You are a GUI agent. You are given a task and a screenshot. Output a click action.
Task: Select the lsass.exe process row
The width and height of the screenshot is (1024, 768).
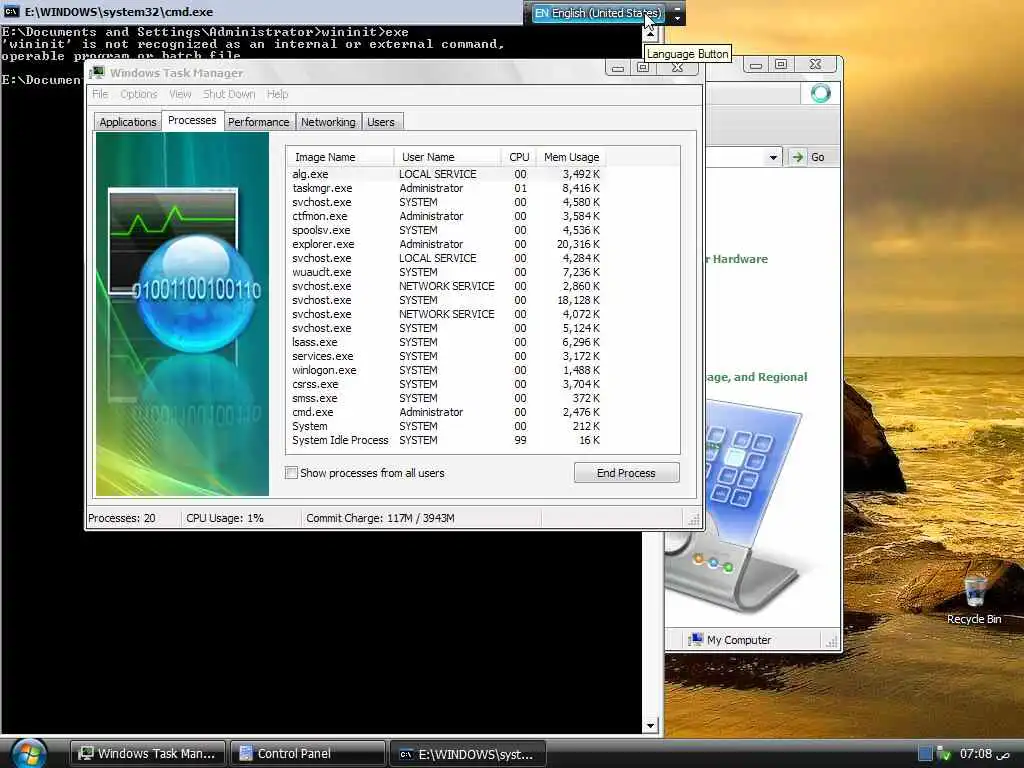click(x=445, y=342)
